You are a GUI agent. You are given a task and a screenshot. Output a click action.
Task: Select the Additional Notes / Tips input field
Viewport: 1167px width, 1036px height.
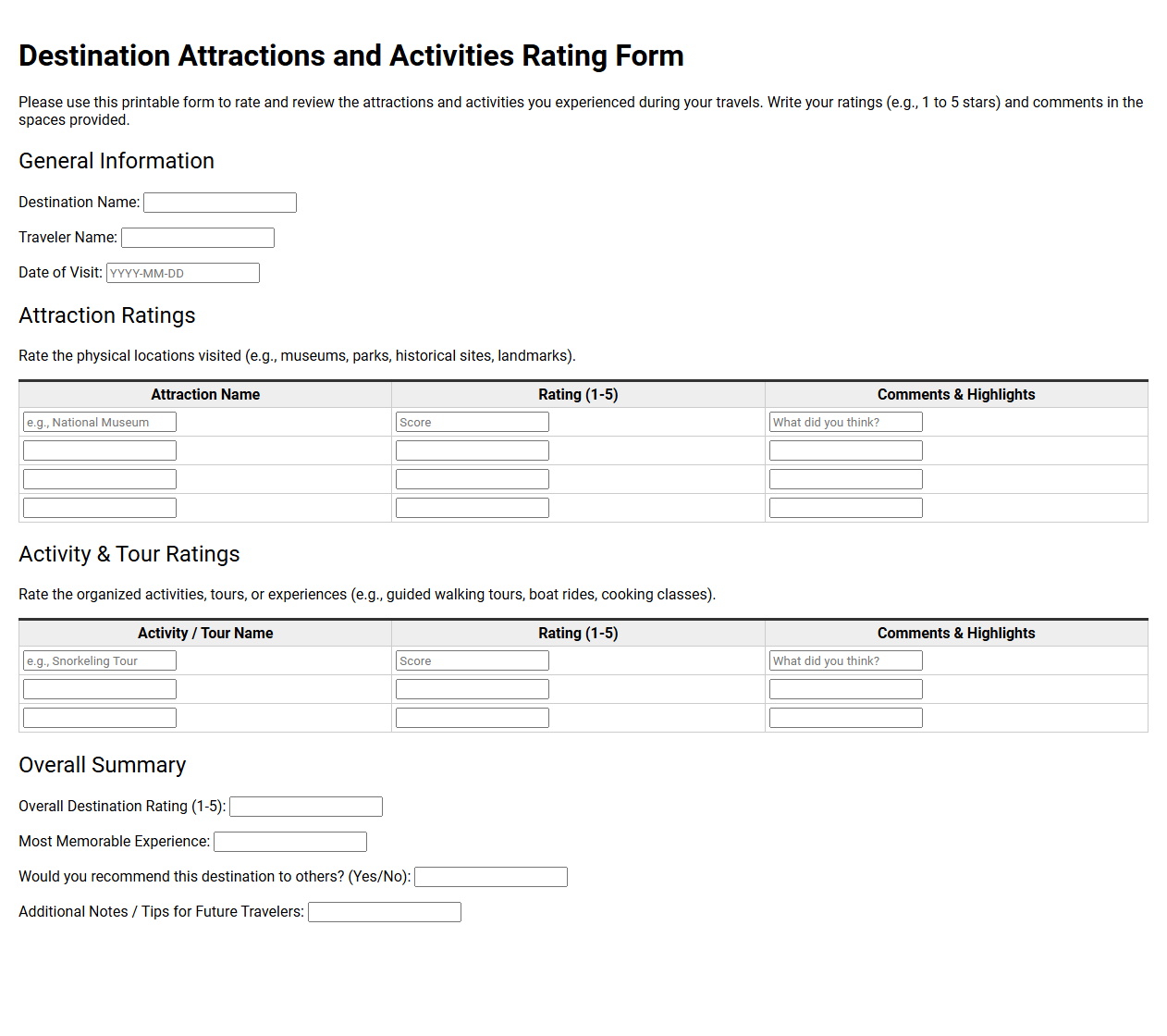[385, 912]
